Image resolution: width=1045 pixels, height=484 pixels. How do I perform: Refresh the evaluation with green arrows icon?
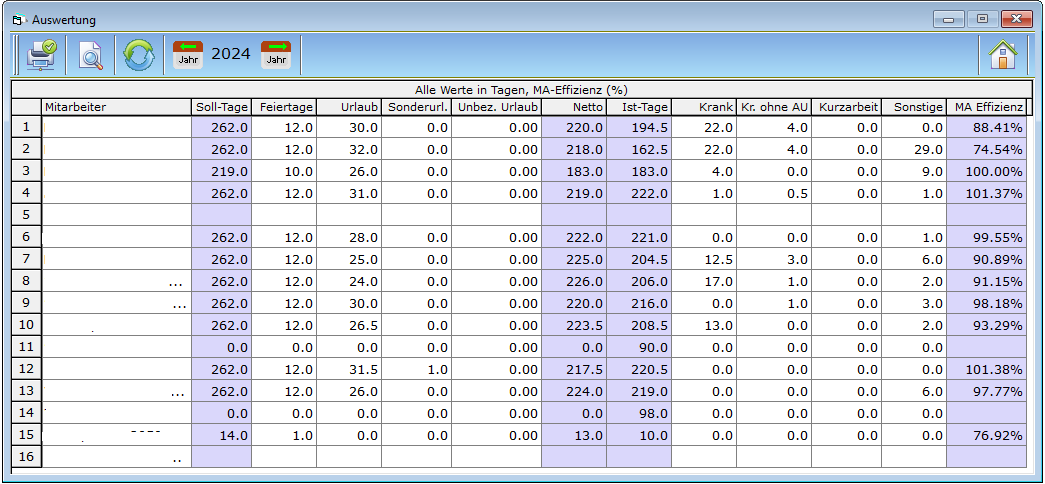pyautogui.click(x=139, y=55)
